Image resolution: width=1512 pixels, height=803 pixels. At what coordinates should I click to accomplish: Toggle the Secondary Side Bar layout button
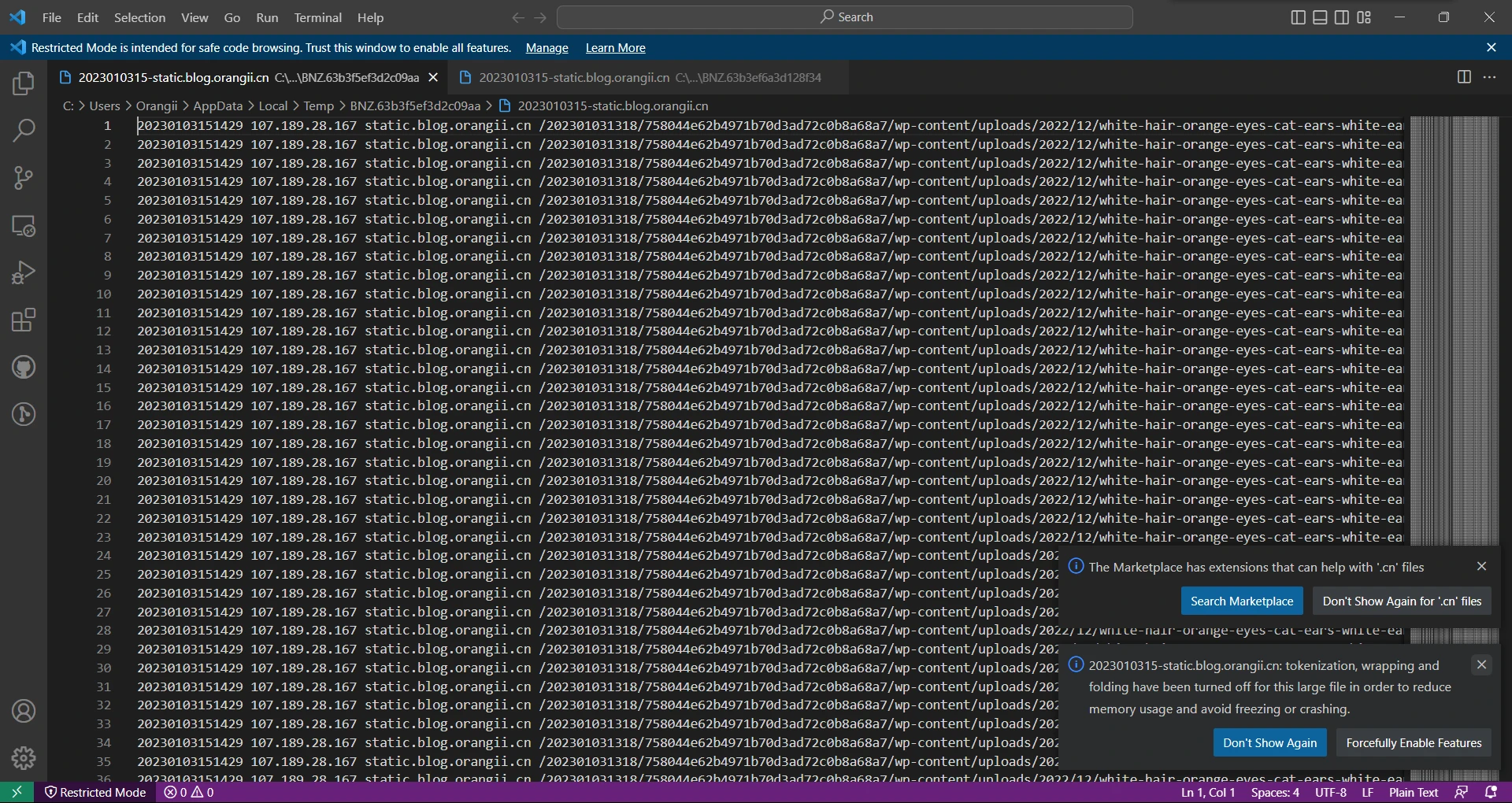point(1342,17)
